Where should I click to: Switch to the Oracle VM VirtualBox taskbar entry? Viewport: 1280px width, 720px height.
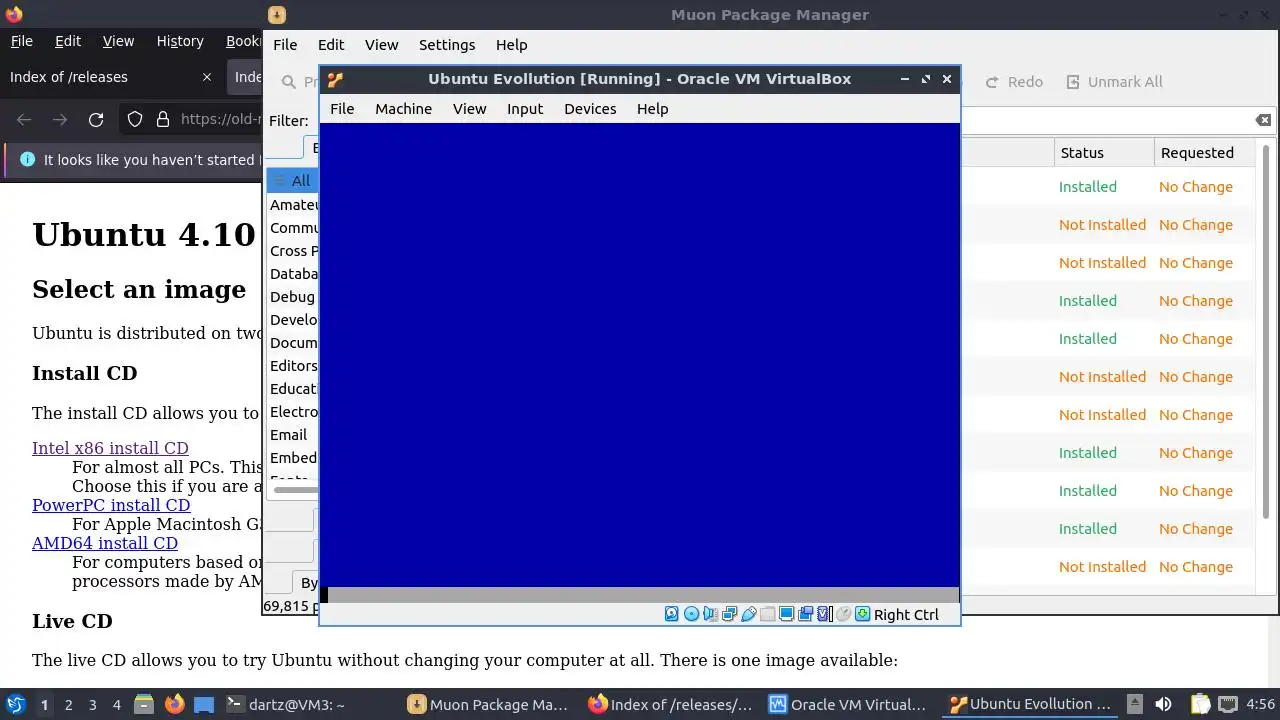pos(849,704)
